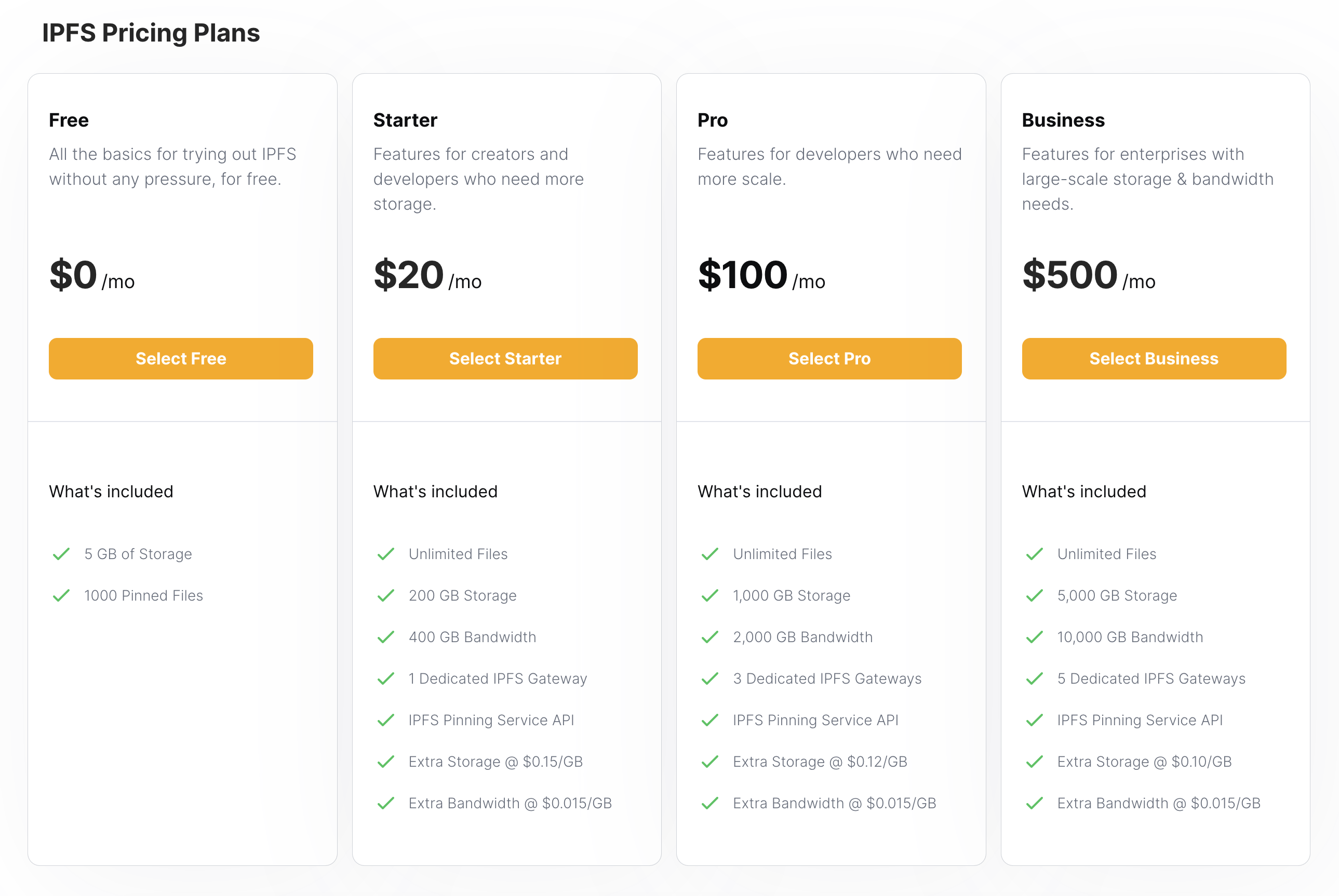Click the IPFS Pricing Plans heading
The height and width of the screenshot is (896, 1339).
pos(151,33)
